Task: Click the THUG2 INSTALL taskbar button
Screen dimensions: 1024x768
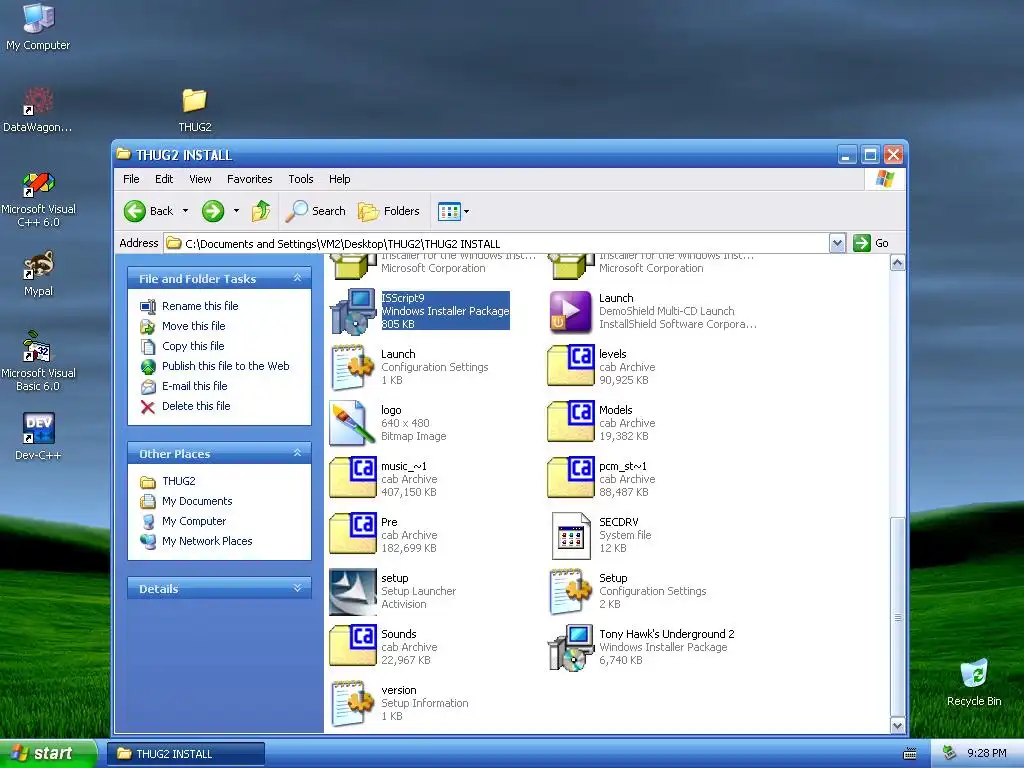Action: click(x=186, y=754)
